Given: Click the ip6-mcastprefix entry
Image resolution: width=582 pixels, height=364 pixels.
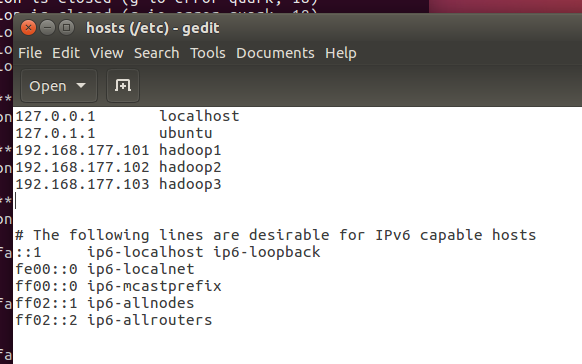Looking at the screenshot, I should coord(154,286).
